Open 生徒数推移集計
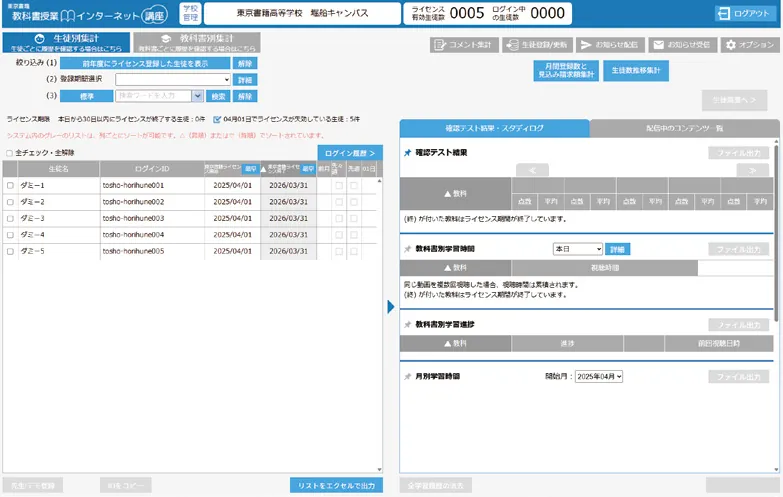 point(636,70)
